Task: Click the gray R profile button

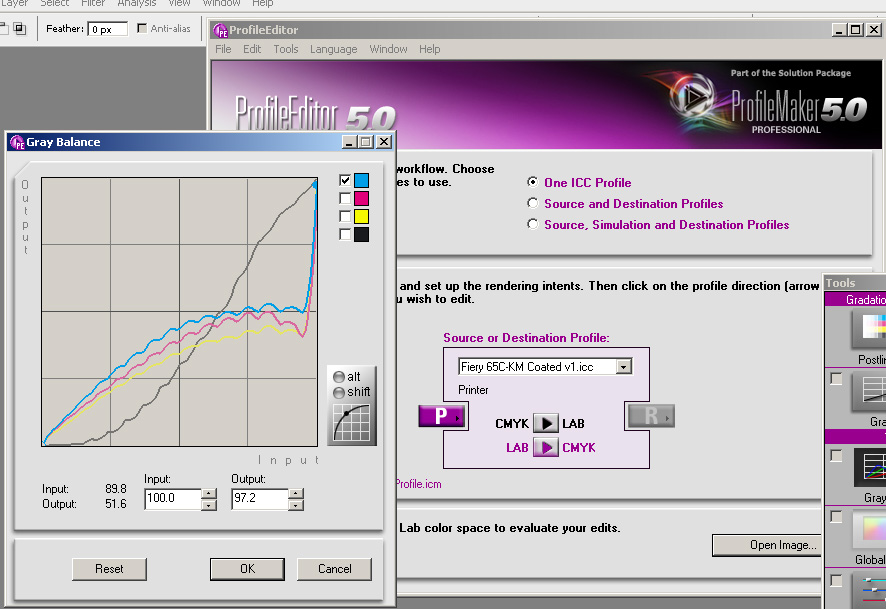Action: click(x=651, y=416)
